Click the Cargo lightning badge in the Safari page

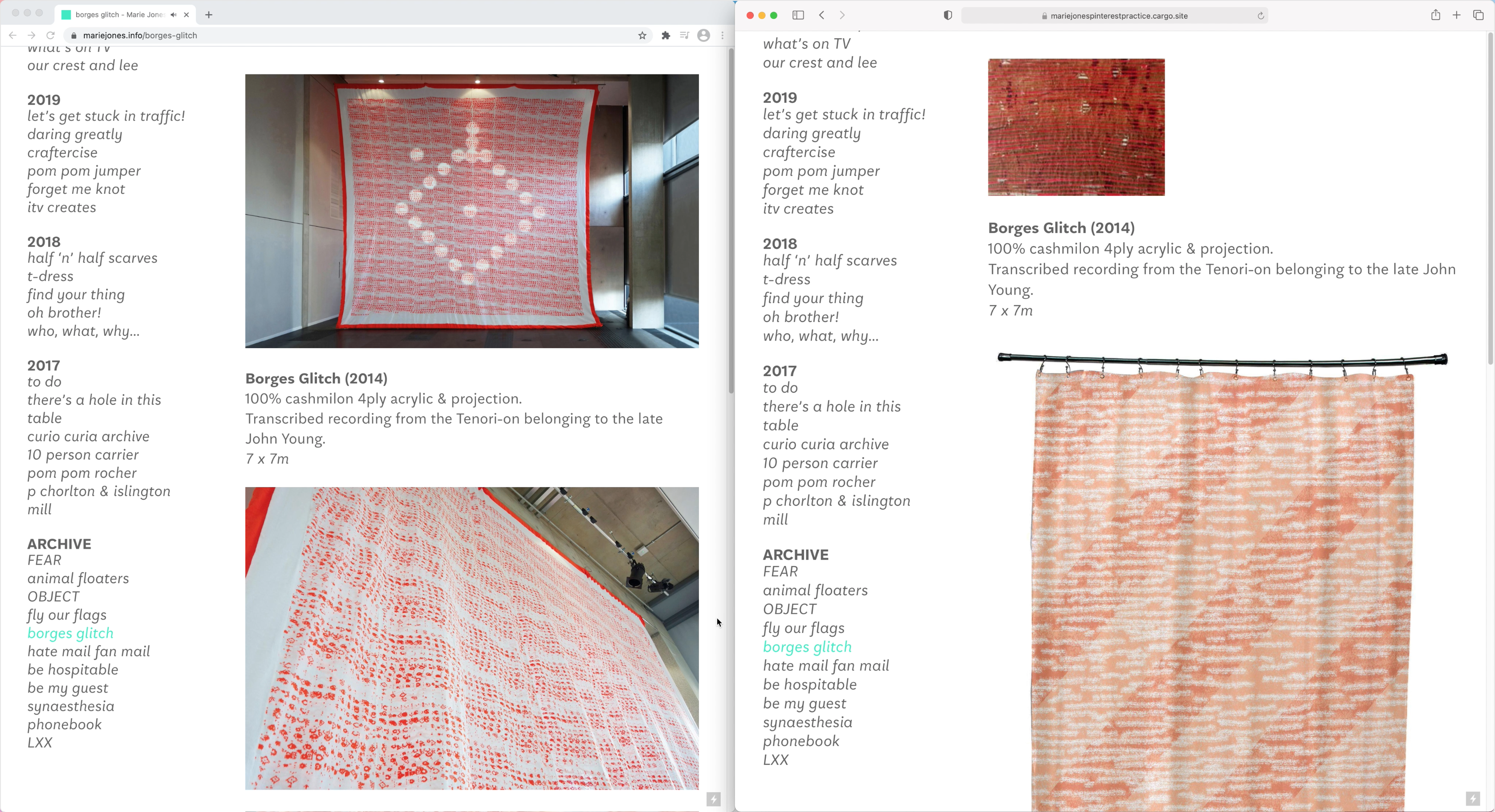(x=1472, y=799)
